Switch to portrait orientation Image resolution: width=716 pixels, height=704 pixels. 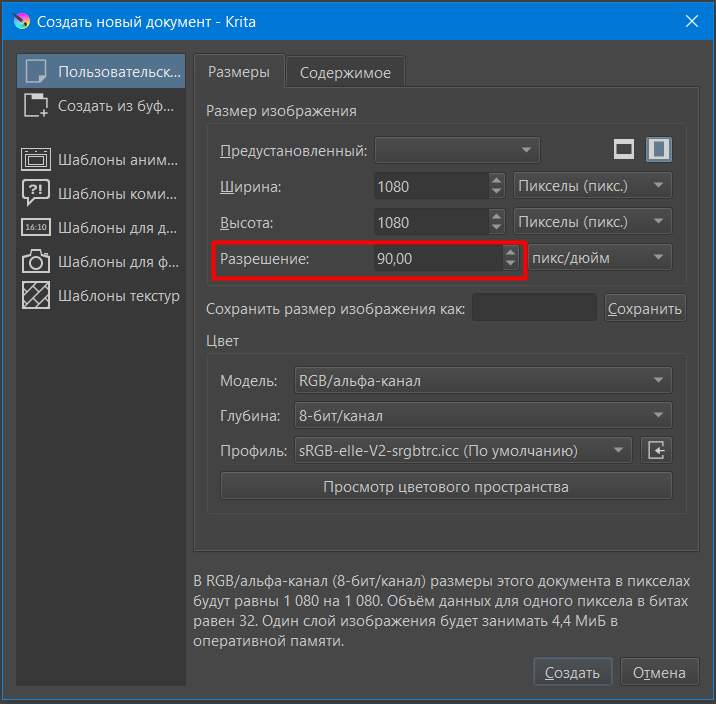pyautogui.click(x=658, y=150)
